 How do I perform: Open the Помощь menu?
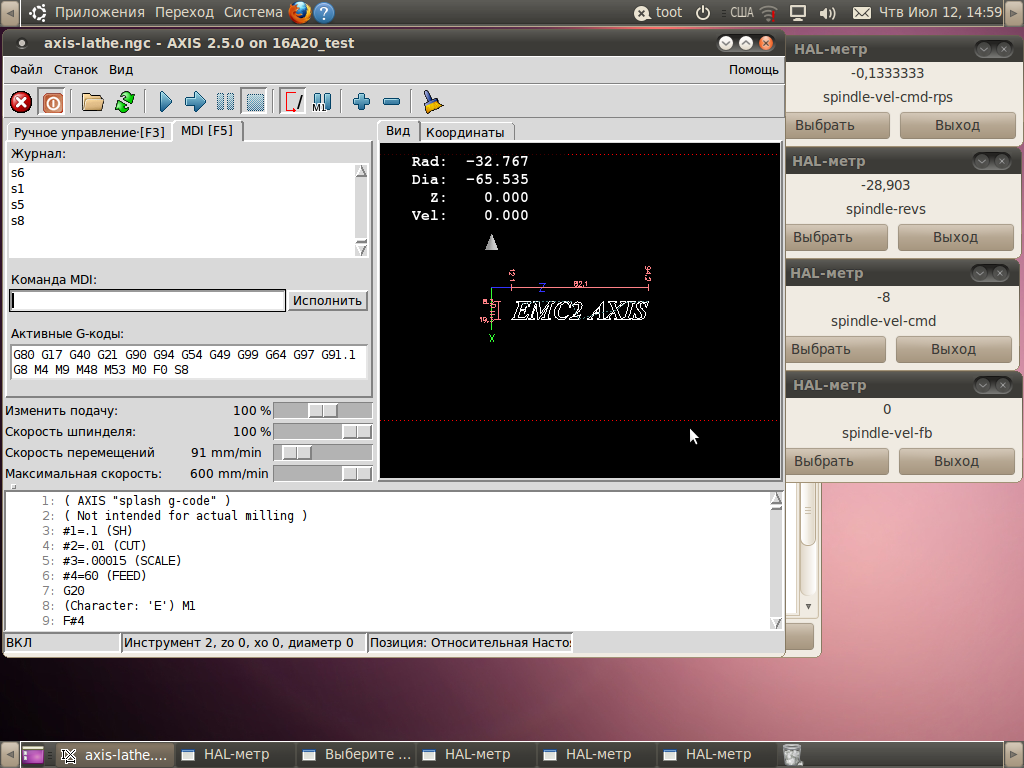(753, 70)
